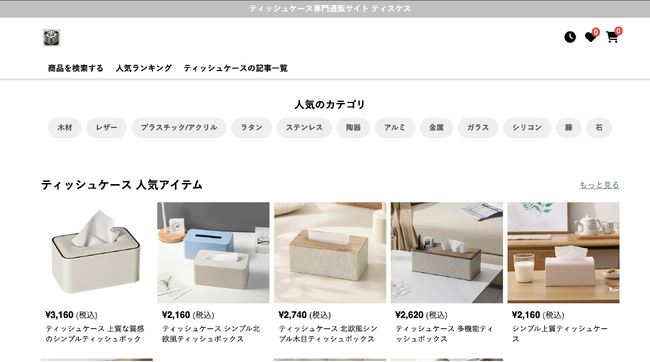Open ティッシュケースの記事一覧 menu item

pos(235,68)
